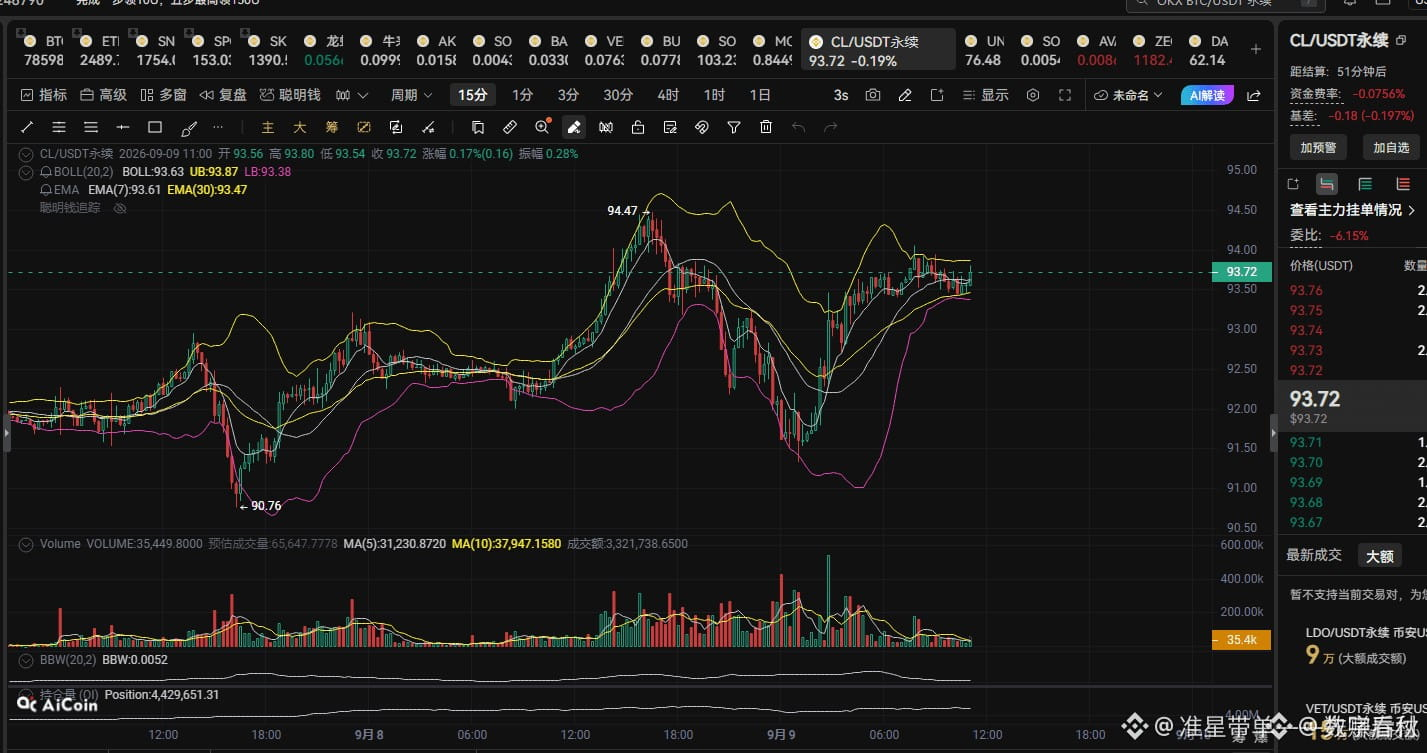Expand the 未命名 layout dropdown
Image resolution: width=1427 pixels, height=753 pixels.
(x=1128, y=95)
